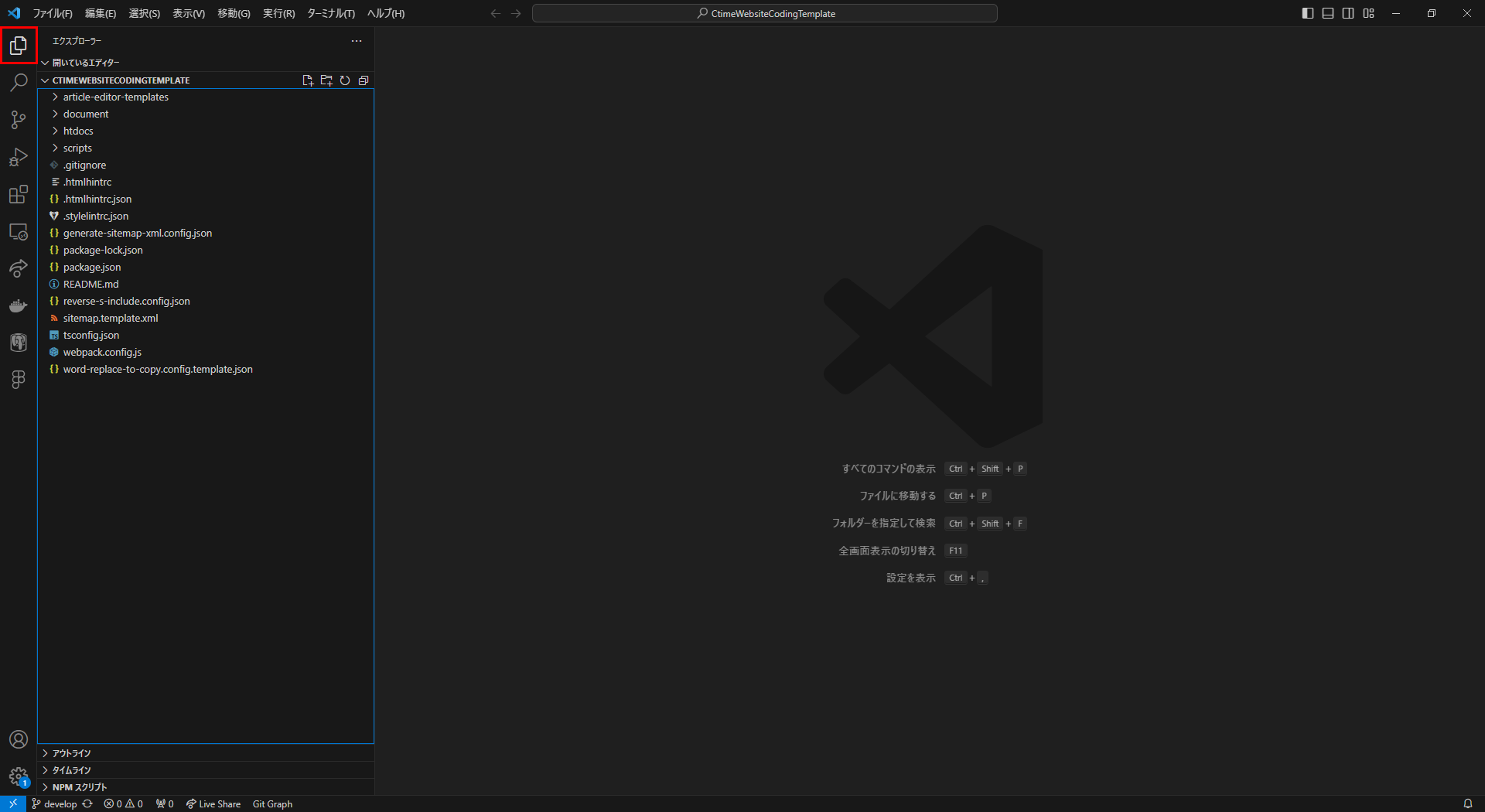Viewport: 1485px width, 812px height.
Task: Open Run and Debug view
Action: (x=19, y=157)
